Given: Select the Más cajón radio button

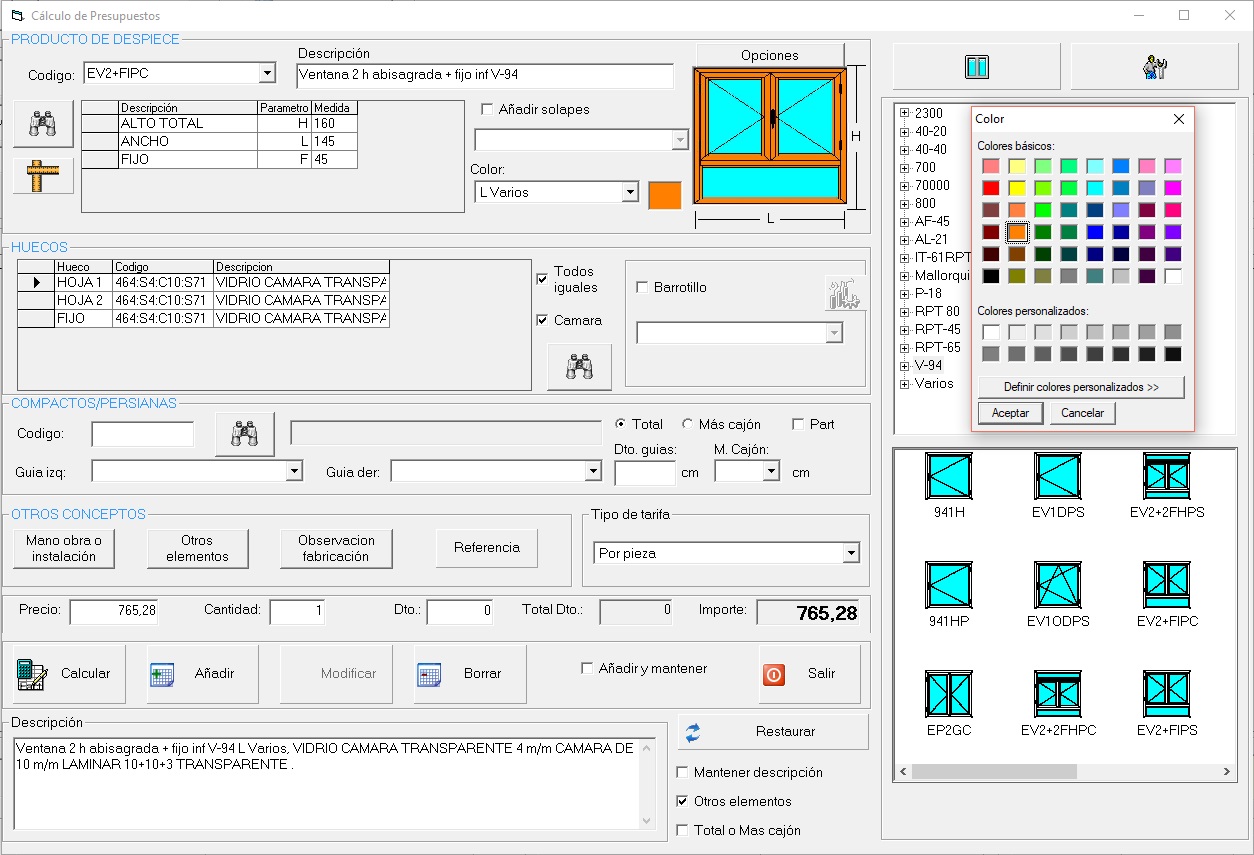Looking at the screenshot, I should [x=687, y=424].
